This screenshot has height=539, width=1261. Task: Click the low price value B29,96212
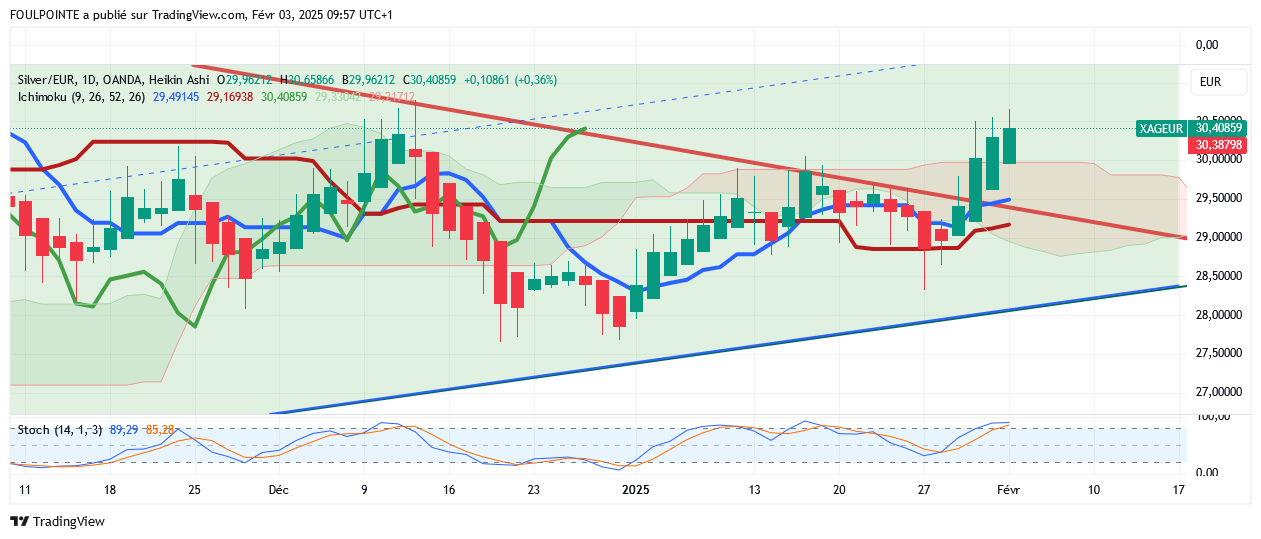pos(369,80)
